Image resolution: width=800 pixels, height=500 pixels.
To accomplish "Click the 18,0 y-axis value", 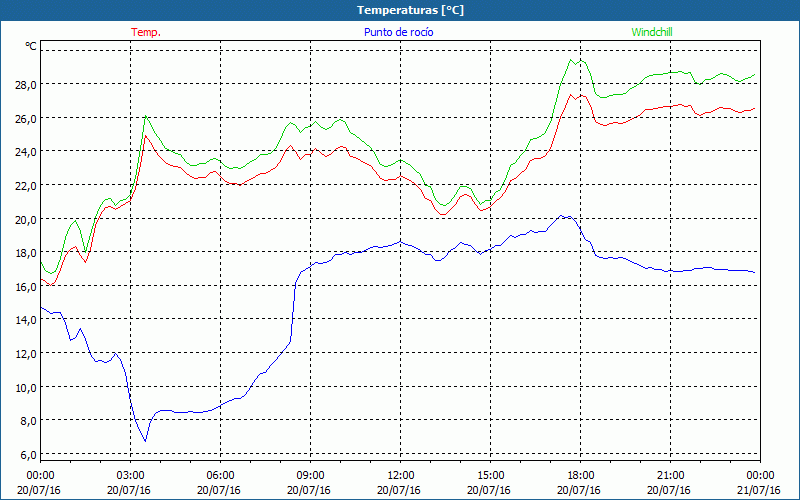I will pyautogui.click(x=26, y=253).
